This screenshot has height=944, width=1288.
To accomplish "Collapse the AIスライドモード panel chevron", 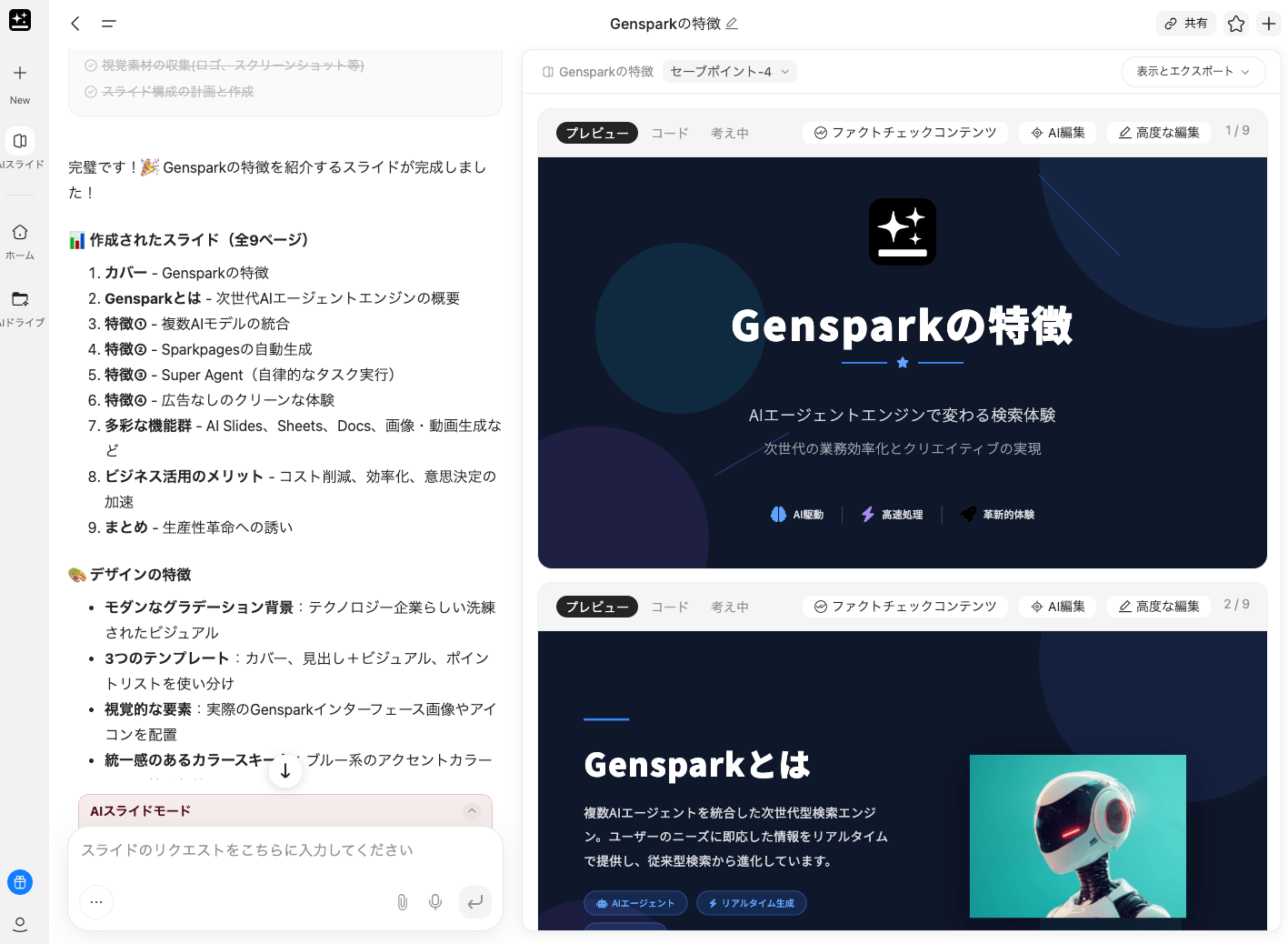I will point(471,810).
